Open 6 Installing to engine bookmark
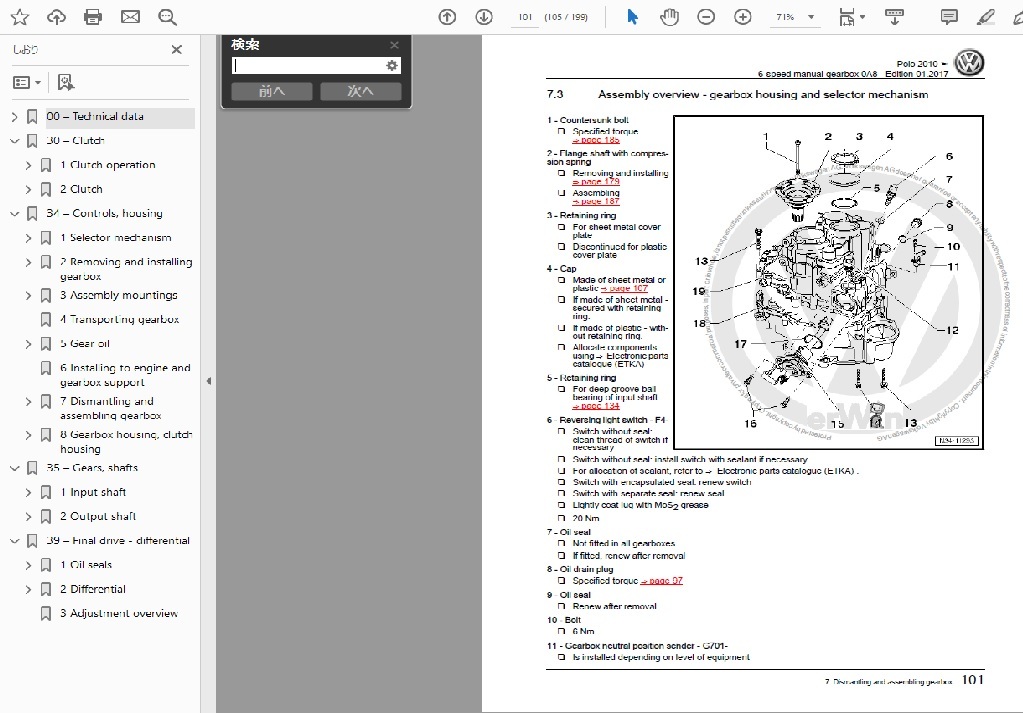This screenshot has width=1023, height=713. coord(125,375)
